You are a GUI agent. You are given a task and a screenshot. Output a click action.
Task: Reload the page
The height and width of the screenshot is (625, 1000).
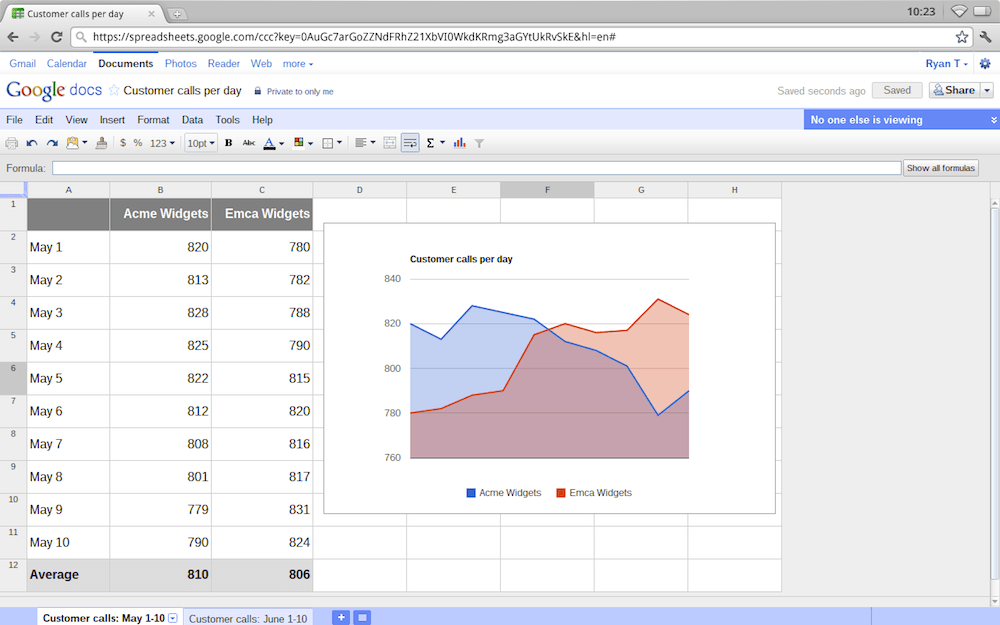click(56, 37)
